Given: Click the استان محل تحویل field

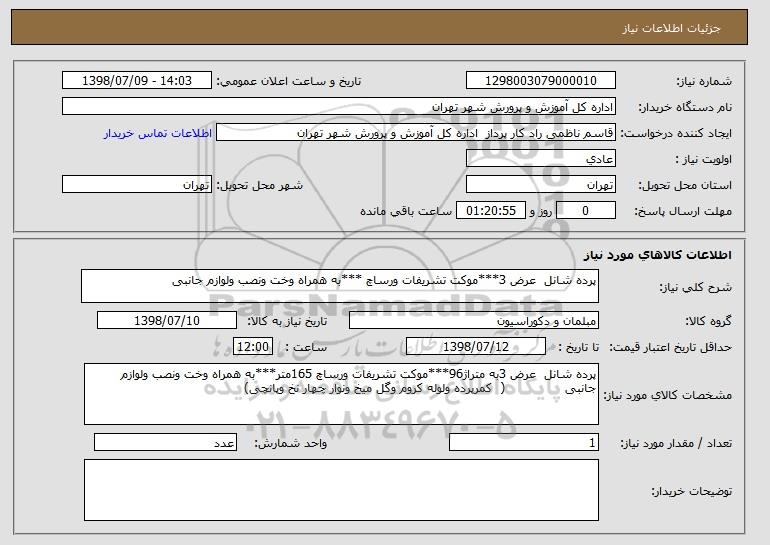Looking at the screenshot, I should pos(541,185).
